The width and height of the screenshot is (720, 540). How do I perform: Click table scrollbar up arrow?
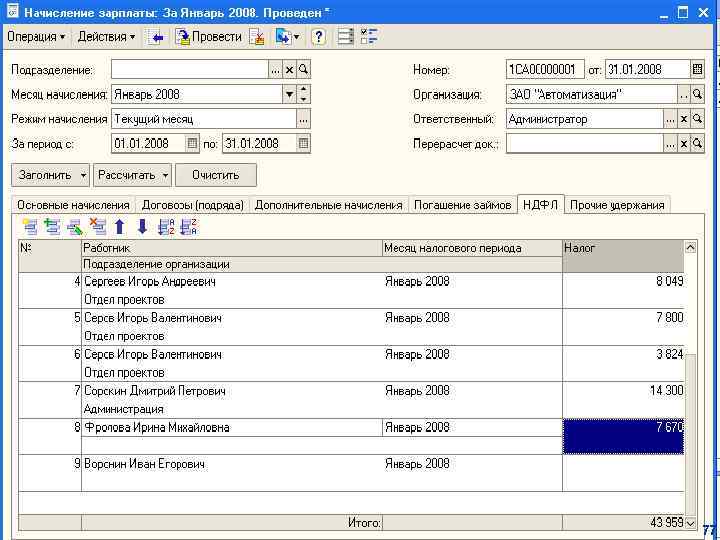coord(690,248)
